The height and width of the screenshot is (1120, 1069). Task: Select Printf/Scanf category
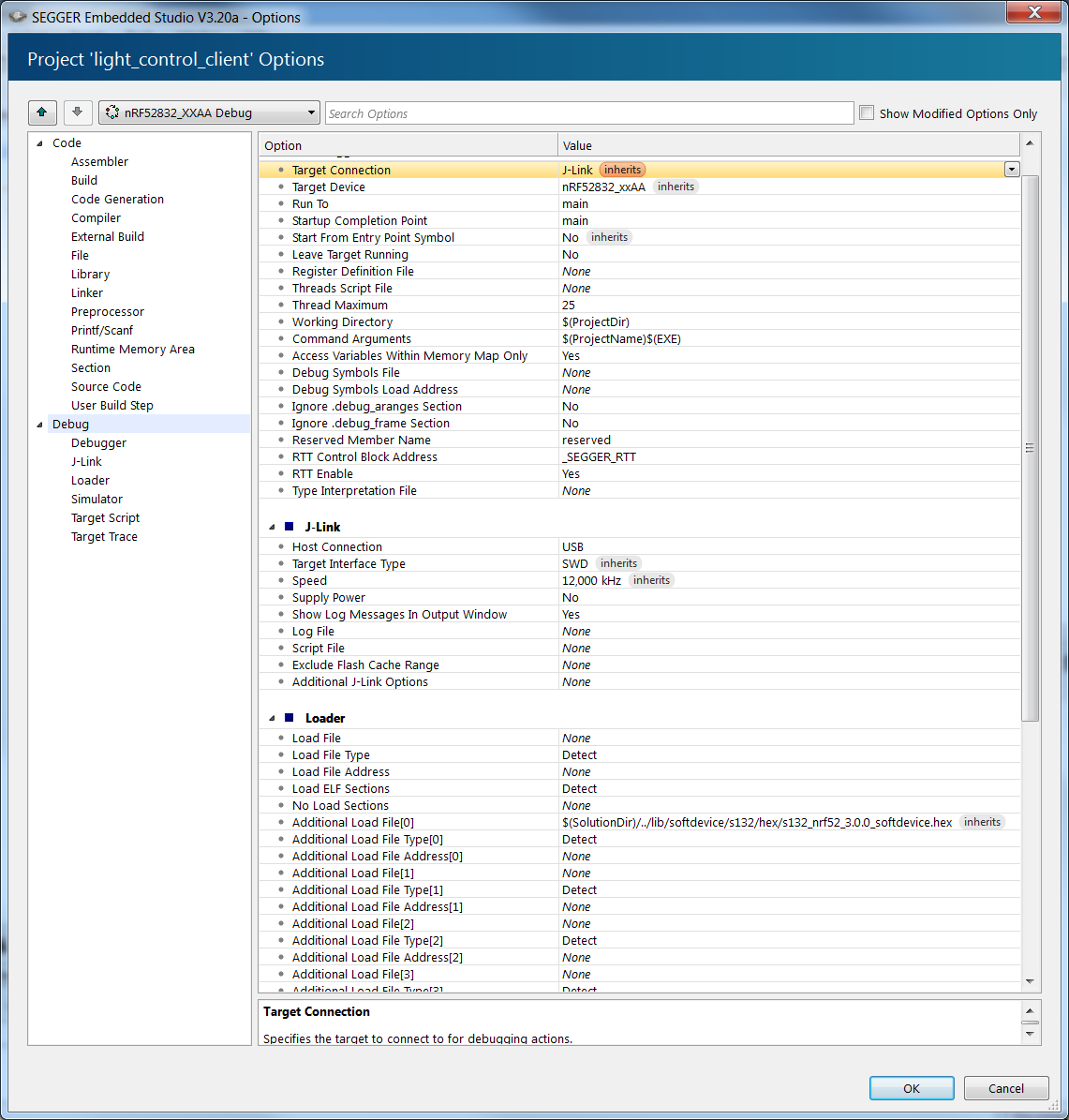101,330
